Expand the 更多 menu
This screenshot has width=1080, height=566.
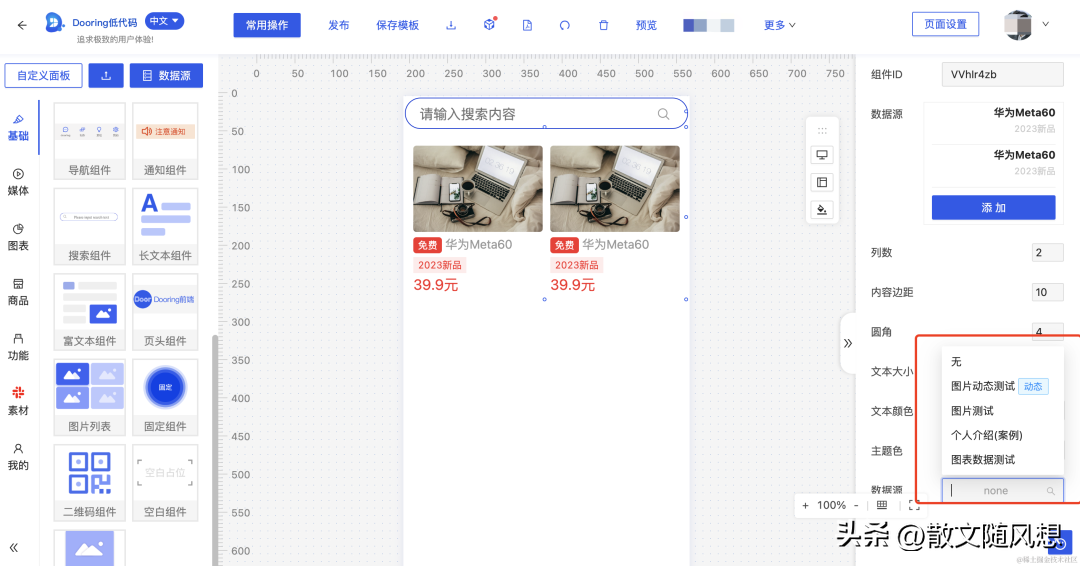779,25
